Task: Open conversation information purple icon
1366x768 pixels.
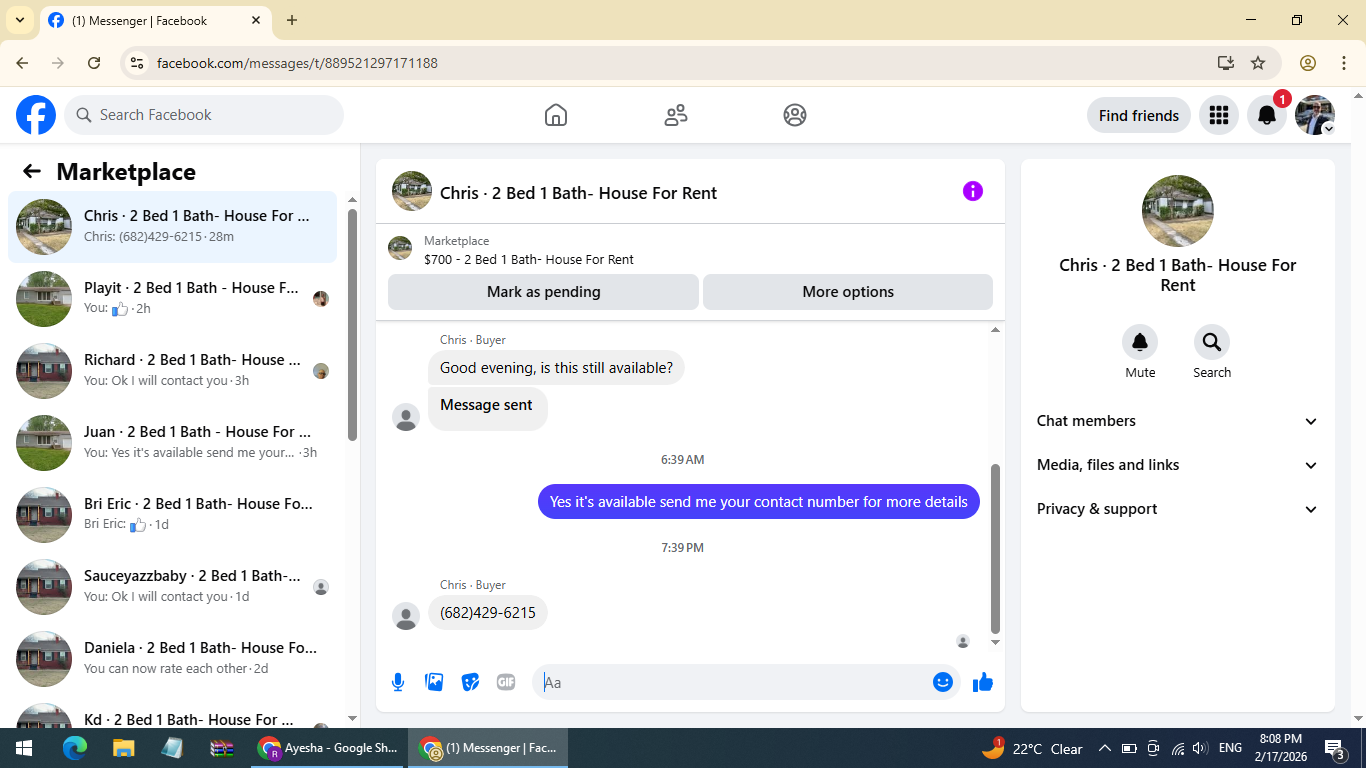Action: click(973, 191)
